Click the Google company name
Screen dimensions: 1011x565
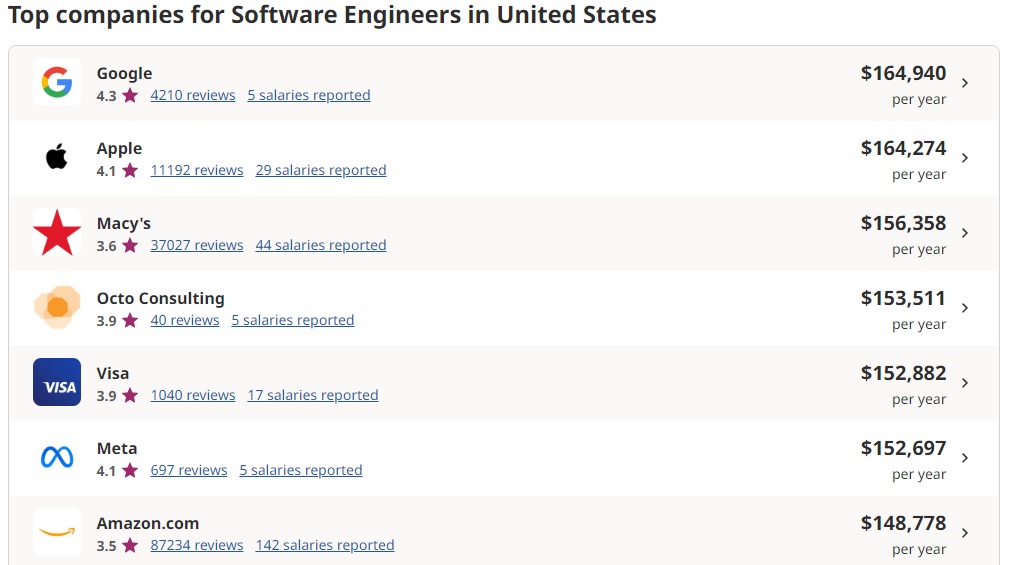124,74
